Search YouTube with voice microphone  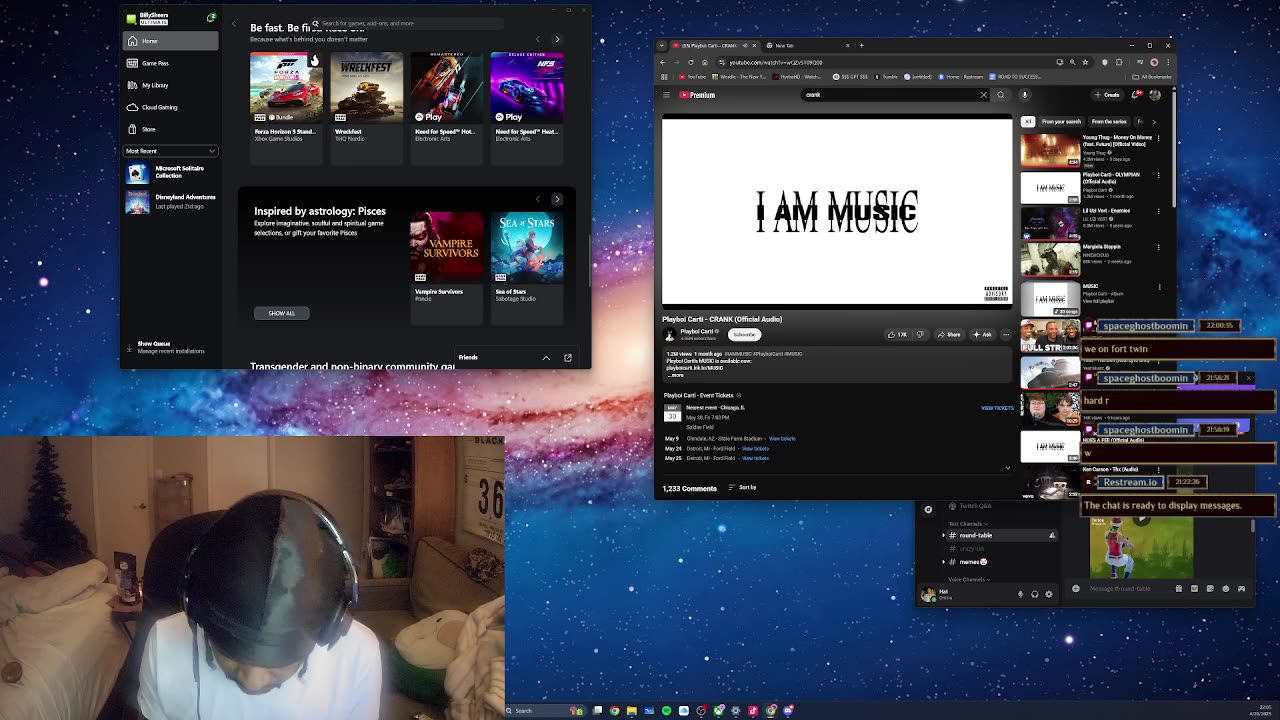tap(1024, 95)
